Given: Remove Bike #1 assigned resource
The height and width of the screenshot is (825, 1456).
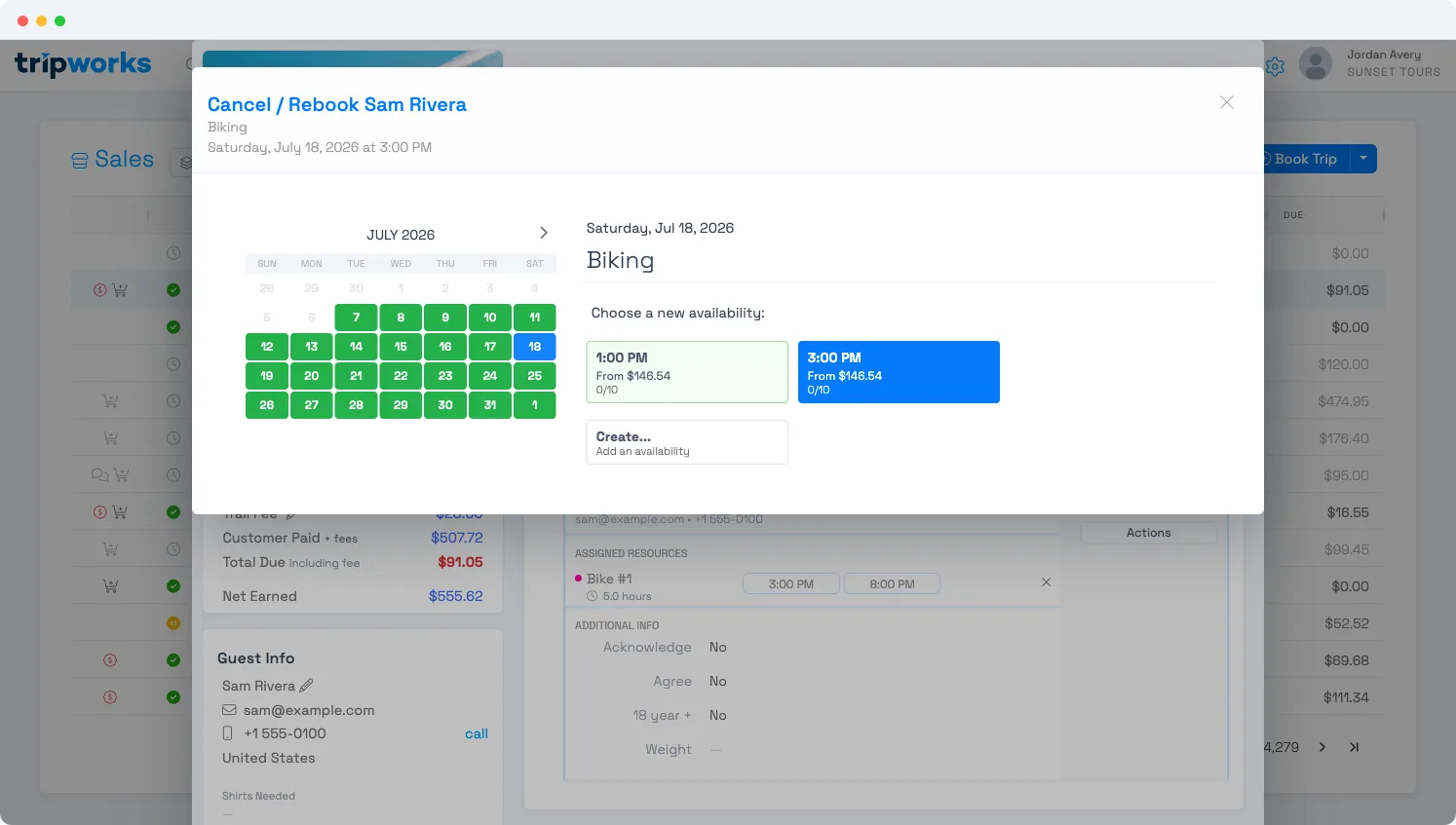Looking at the screenshot, I should 1046,581.
